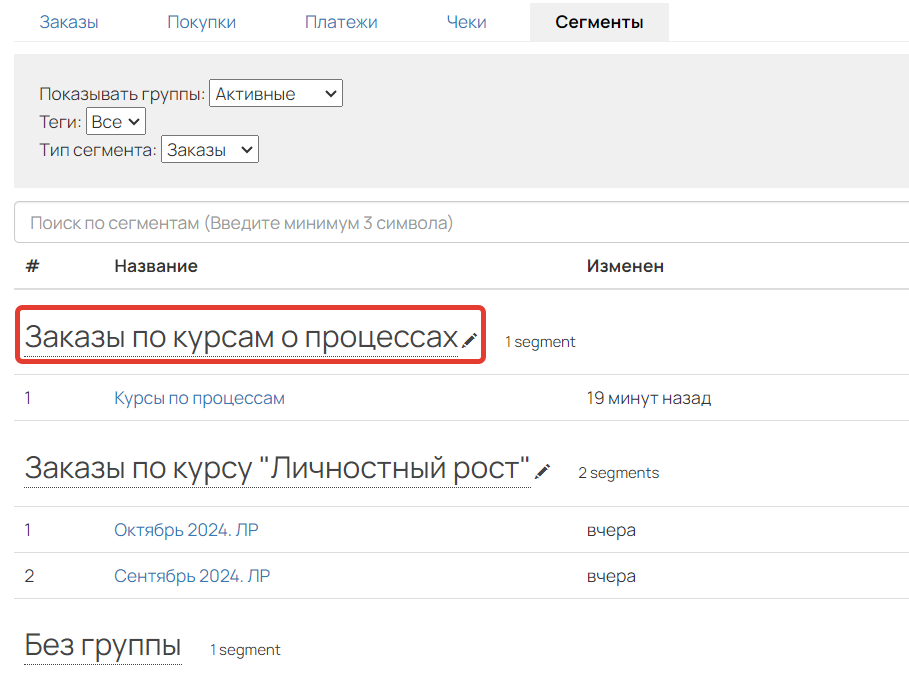Click group title Заказы по курсам о процессах

[241, 337]
